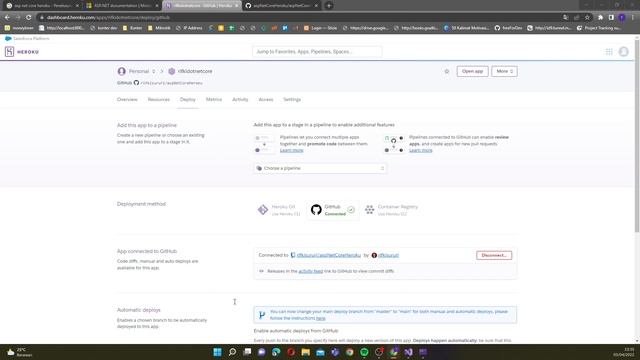Follow Learn more link about promoting code
640x360 pixels.
(x=291, y=151)
